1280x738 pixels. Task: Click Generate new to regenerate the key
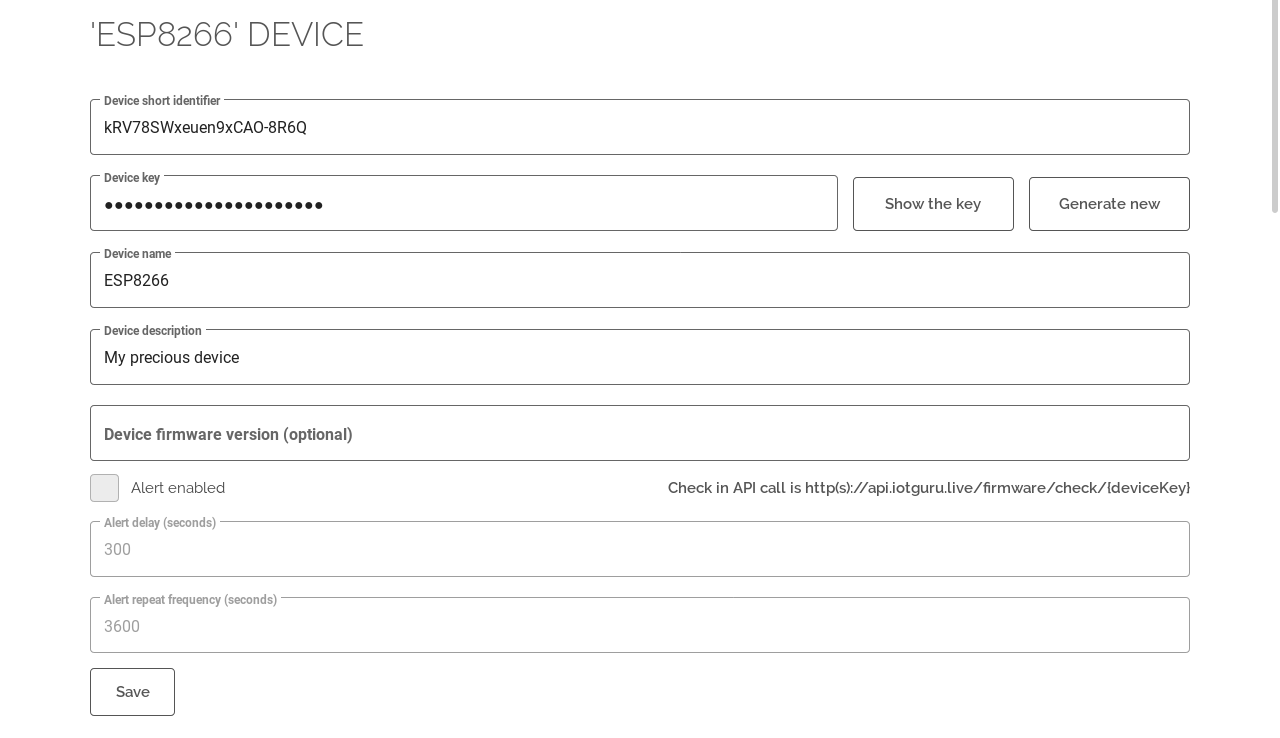coord(1109,204)
